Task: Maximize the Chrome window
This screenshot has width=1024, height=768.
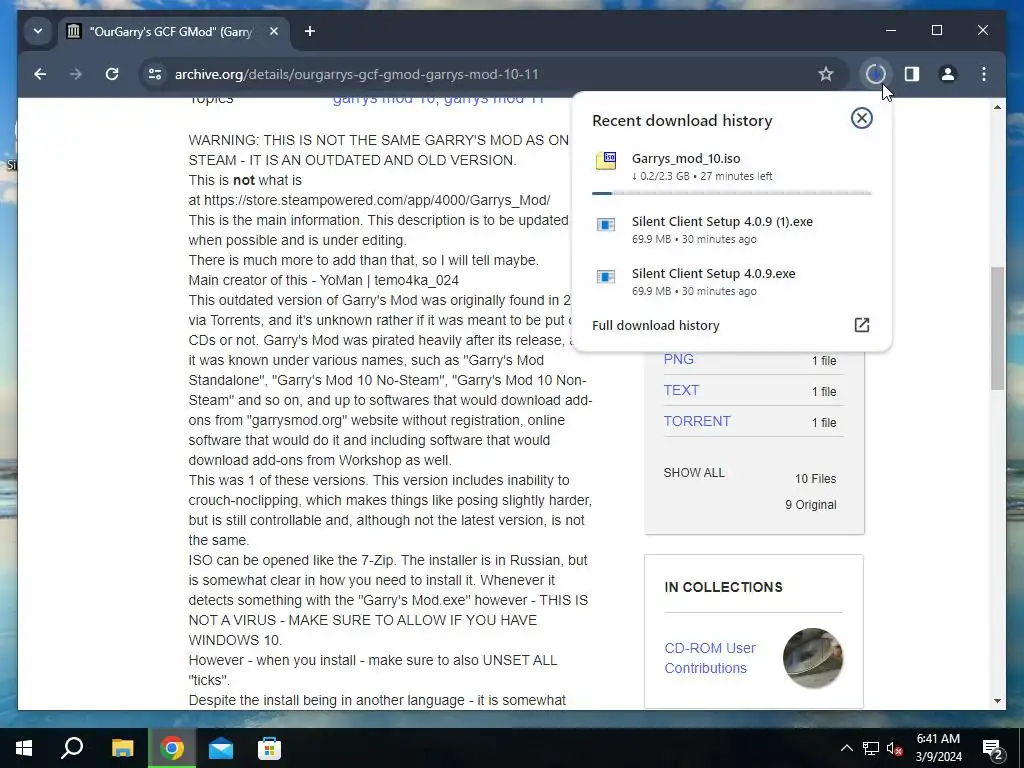Action: [x=936, y=31]
